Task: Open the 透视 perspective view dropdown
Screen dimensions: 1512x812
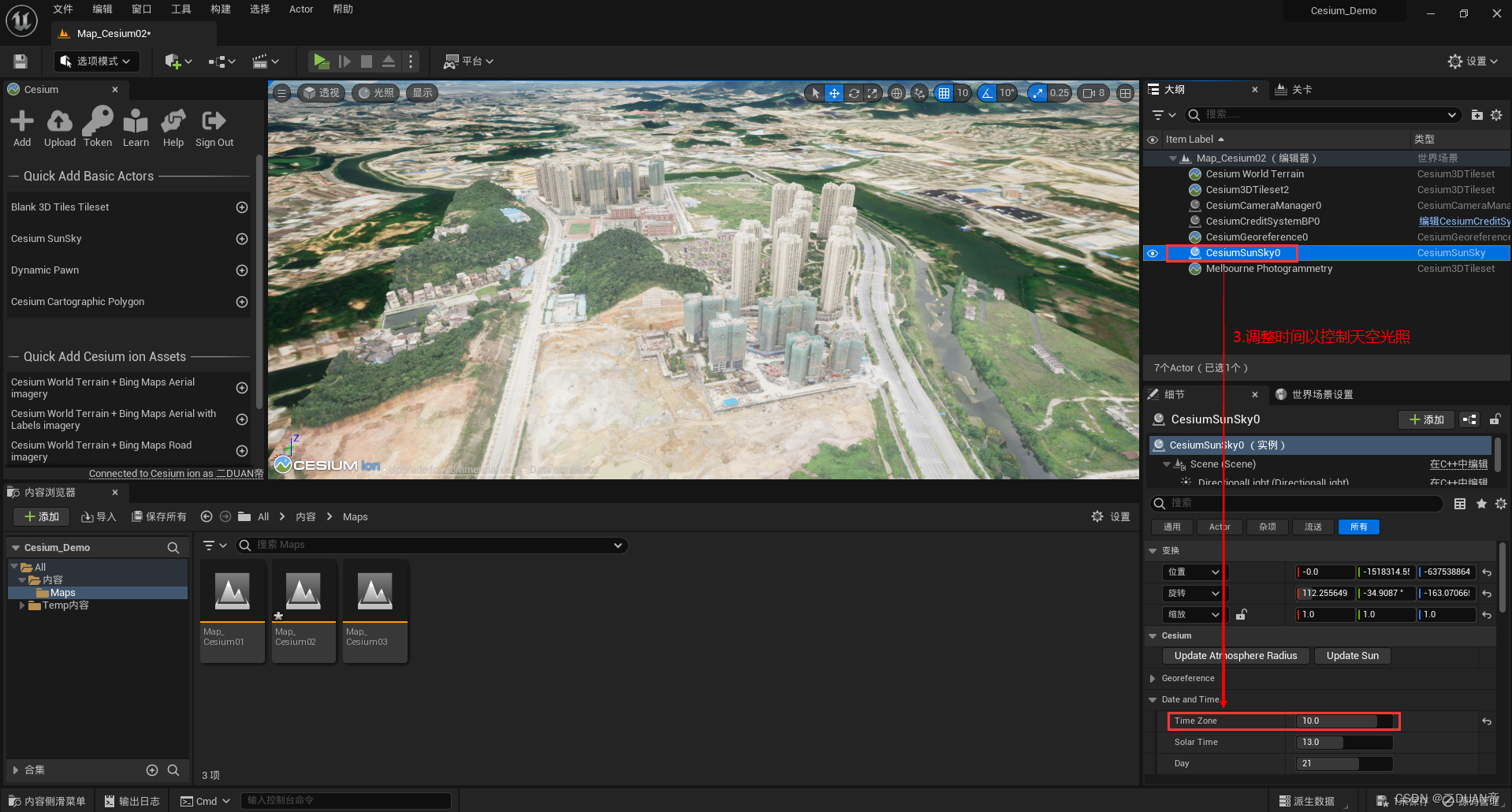Action: click(322, 93)
